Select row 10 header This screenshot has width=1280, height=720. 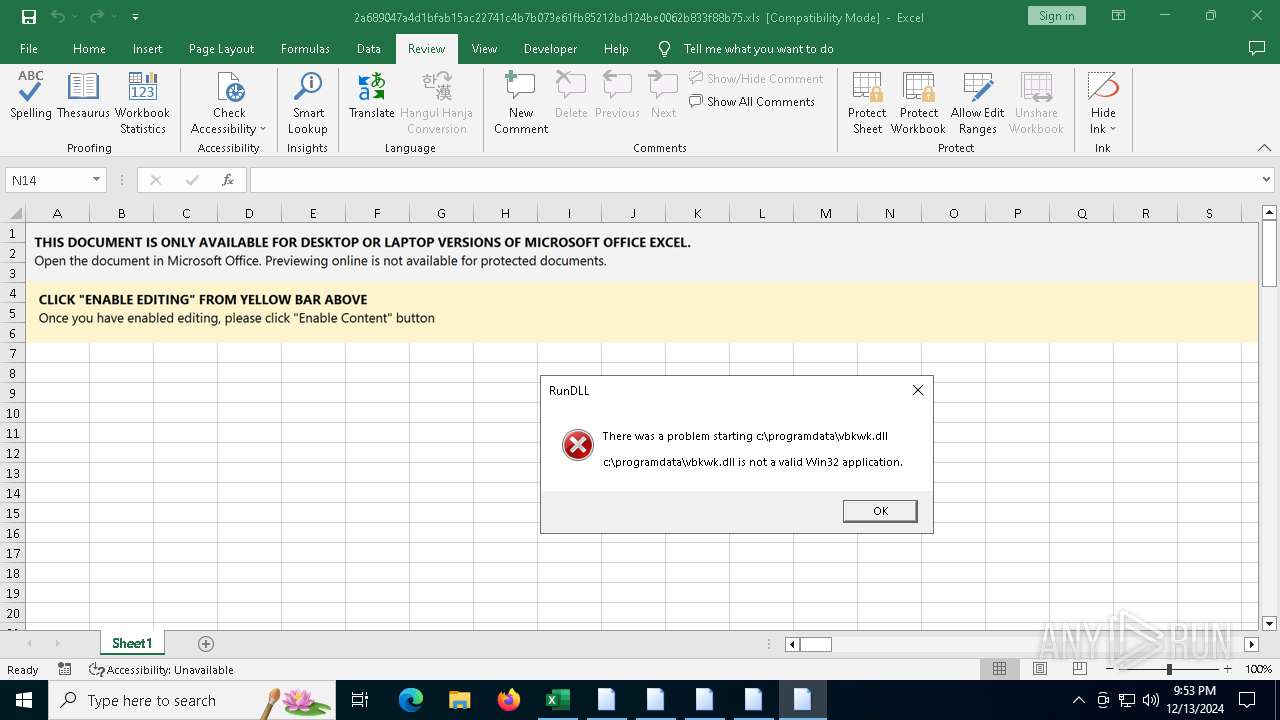(13, 413)
